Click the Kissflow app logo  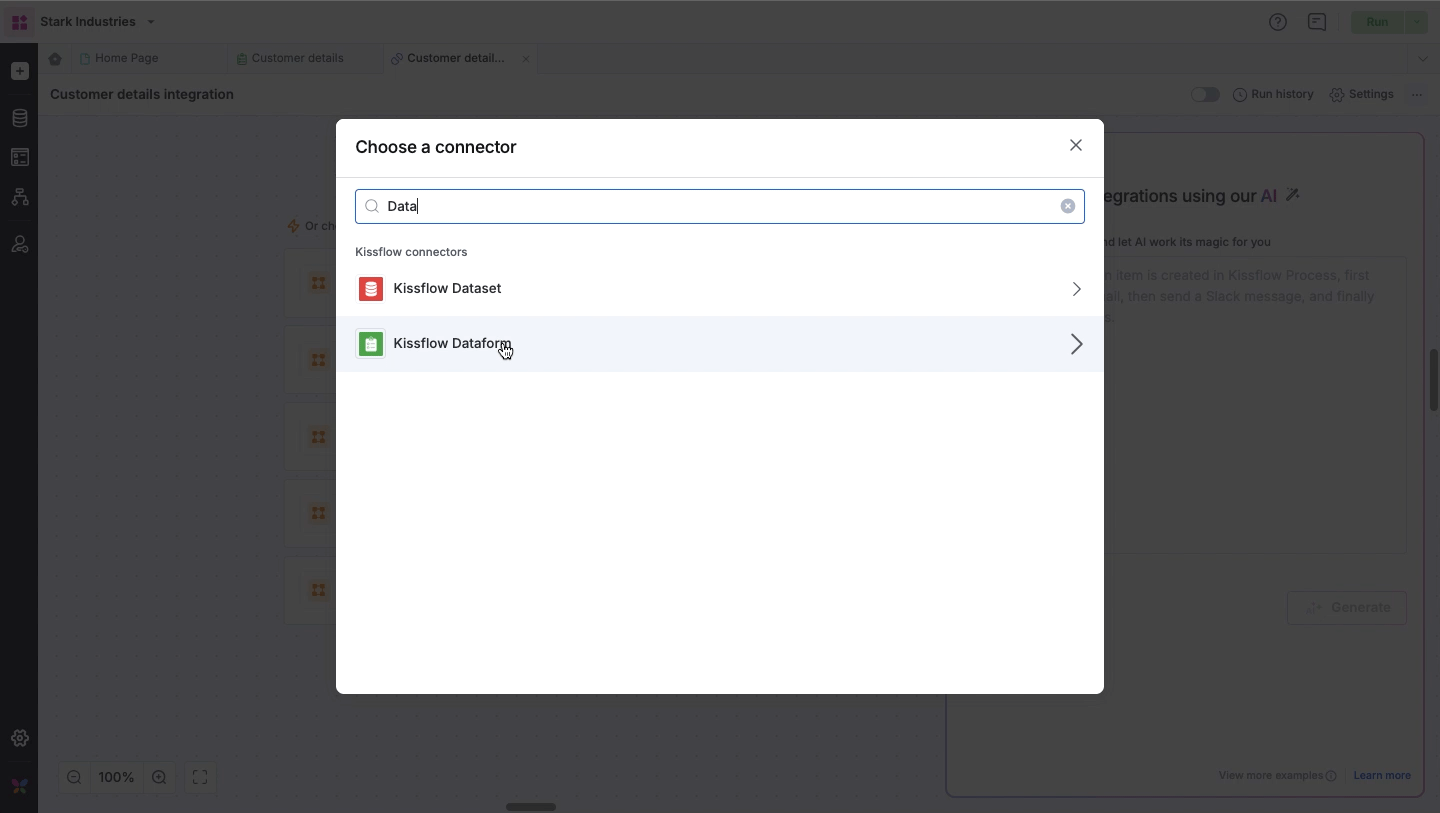(x=19, y=22)
